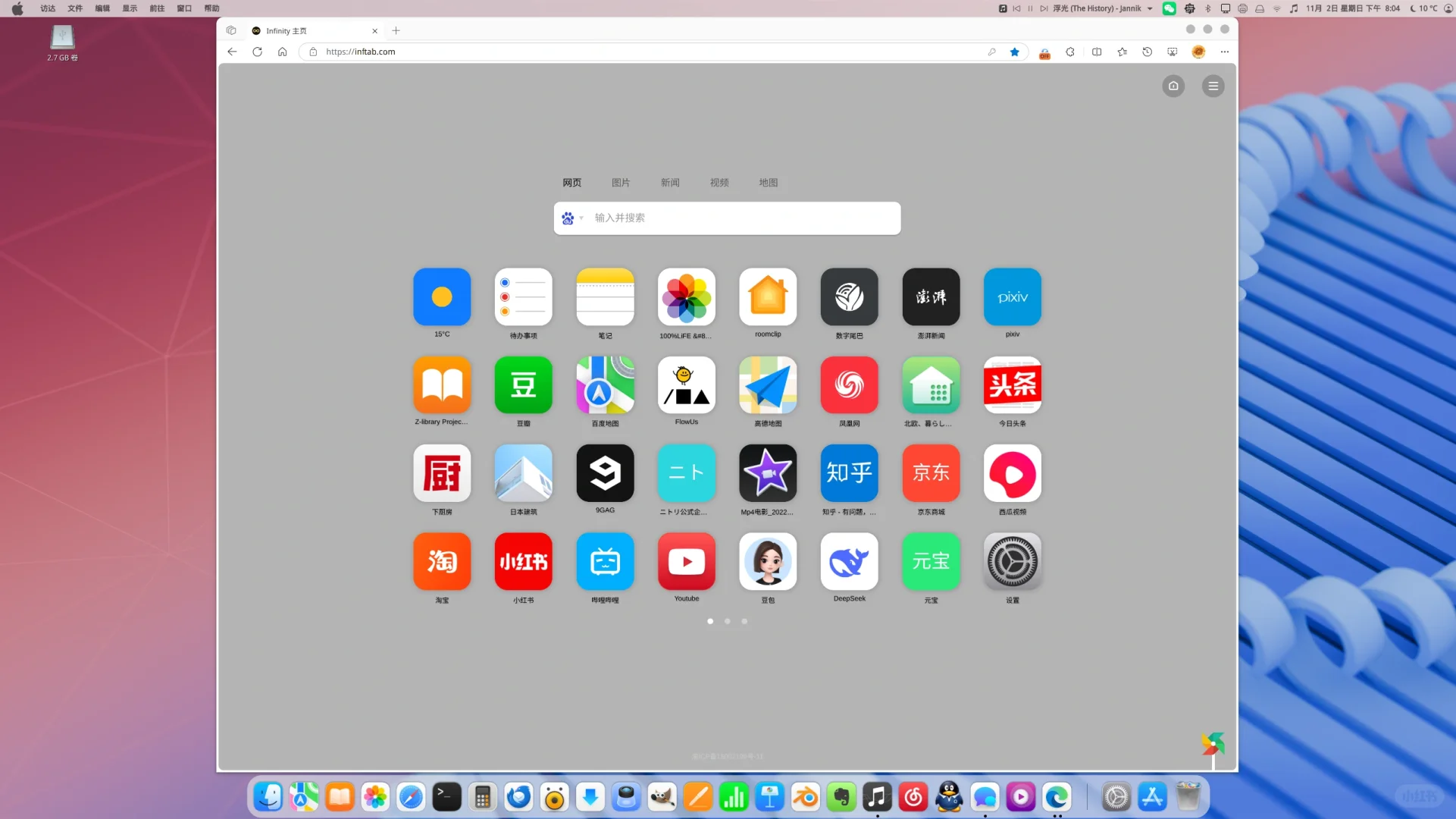The height and width of the screenshot is (819, 1456).
Task: Open the 京东商城 shortcut
Action: (x=931, y=473)
